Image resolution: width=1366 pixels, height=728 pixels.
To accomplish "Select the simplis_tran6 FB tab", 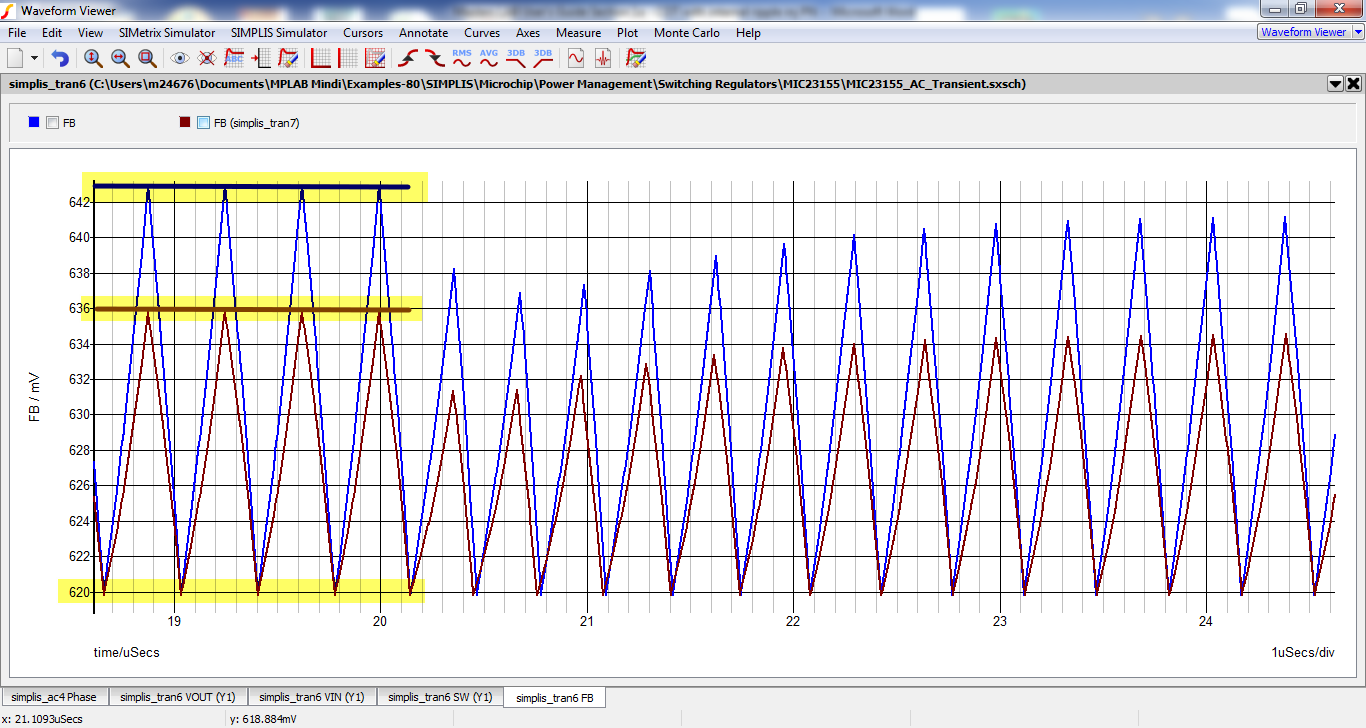I will [554, 697].
